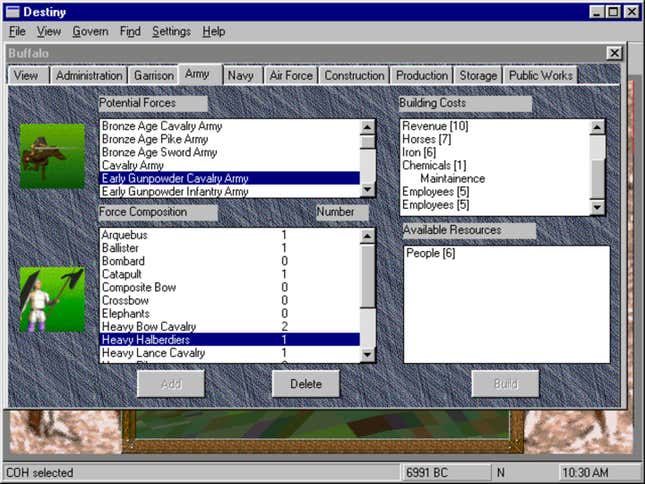645x484 pixels.
Task: Open the File menu
Action: pos(17,31)
